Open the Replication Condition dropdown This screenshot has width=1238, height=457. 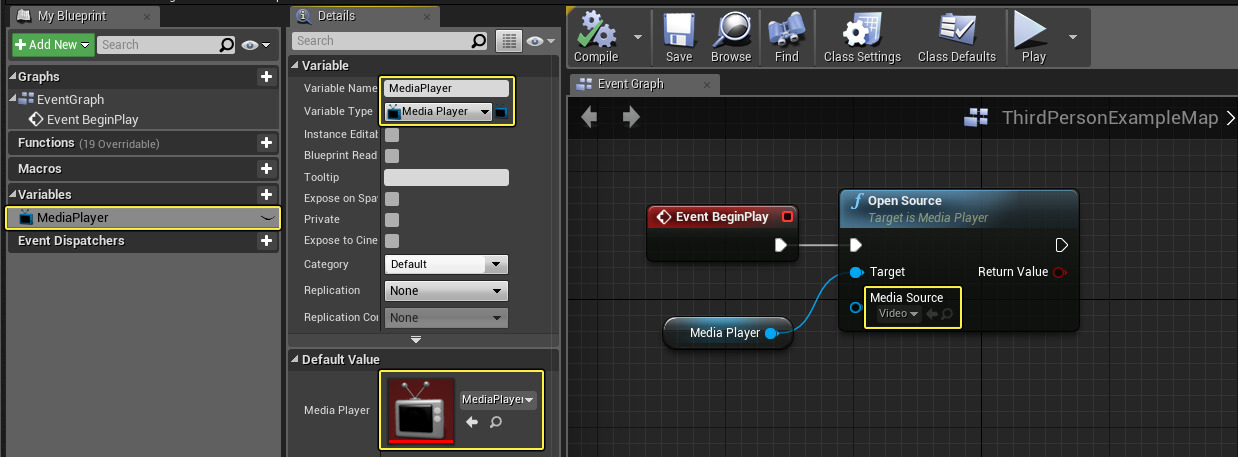(447, 317)
